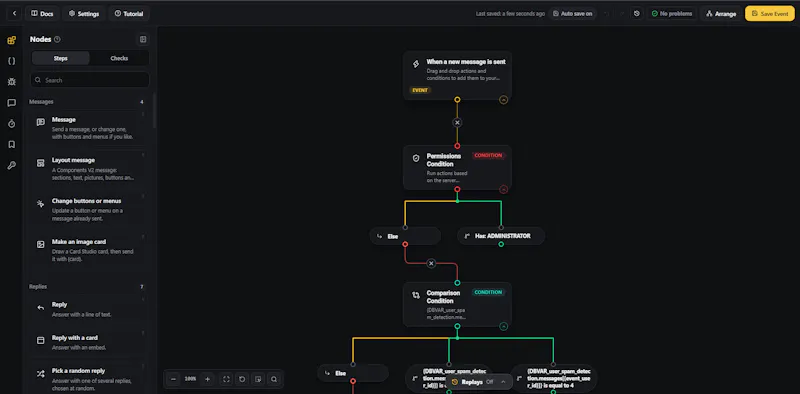Switch to the Steps tab
800x394 pixels.
(61, 58)
